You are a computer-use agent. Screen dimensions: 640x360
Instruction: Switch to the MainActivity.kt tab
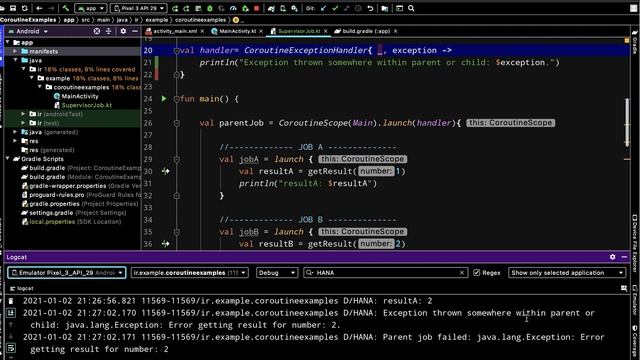pos(238,31)
